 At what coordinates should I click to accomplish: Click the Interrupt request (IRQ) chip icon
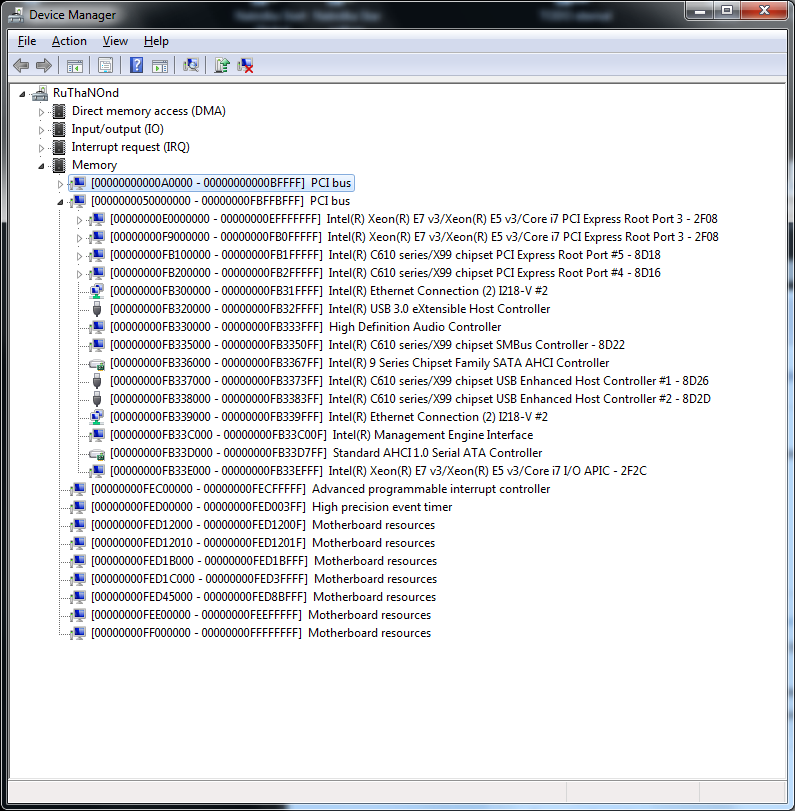pyautogui.click(x=59, y=147)
